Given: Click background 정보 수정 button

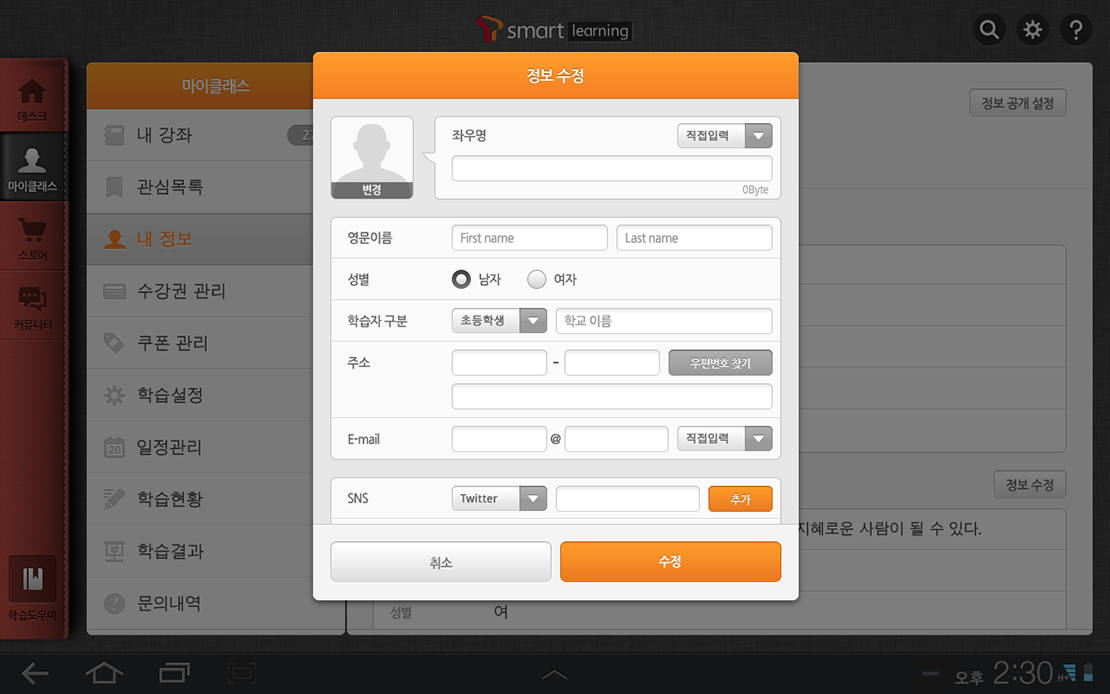Looking at the screenshot, I should click(x=1029, y=485).
